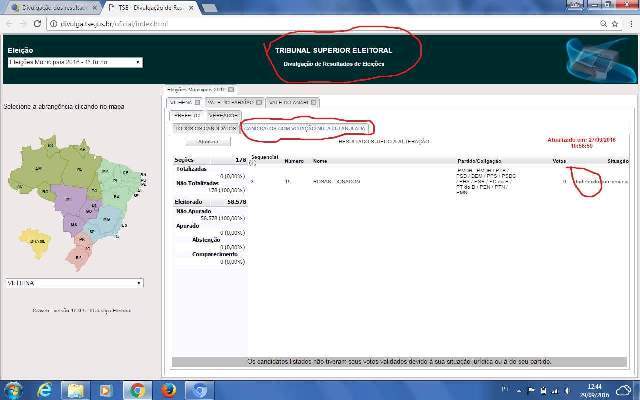Open the taskbar clock showing 12:44
640x400 pixels.
tap(595, 391)
